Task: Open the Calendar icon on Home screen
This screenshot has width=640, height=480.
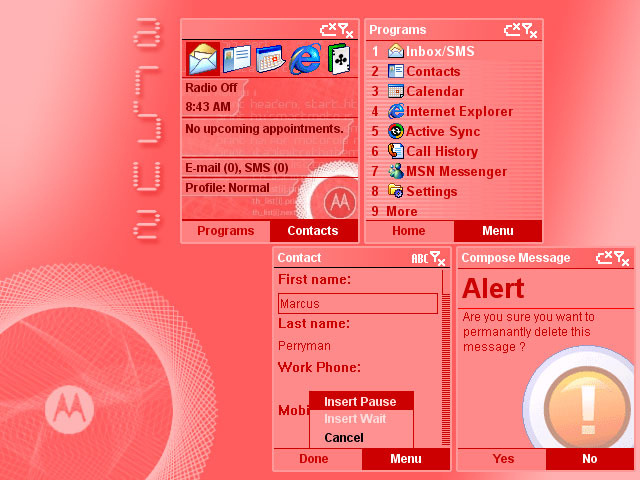Action: [x=270, y=59]
